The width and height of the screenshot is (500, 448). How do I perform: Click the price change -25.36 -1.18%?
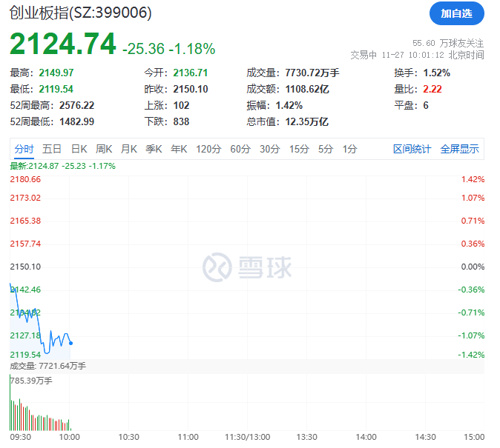pos(169,49)
